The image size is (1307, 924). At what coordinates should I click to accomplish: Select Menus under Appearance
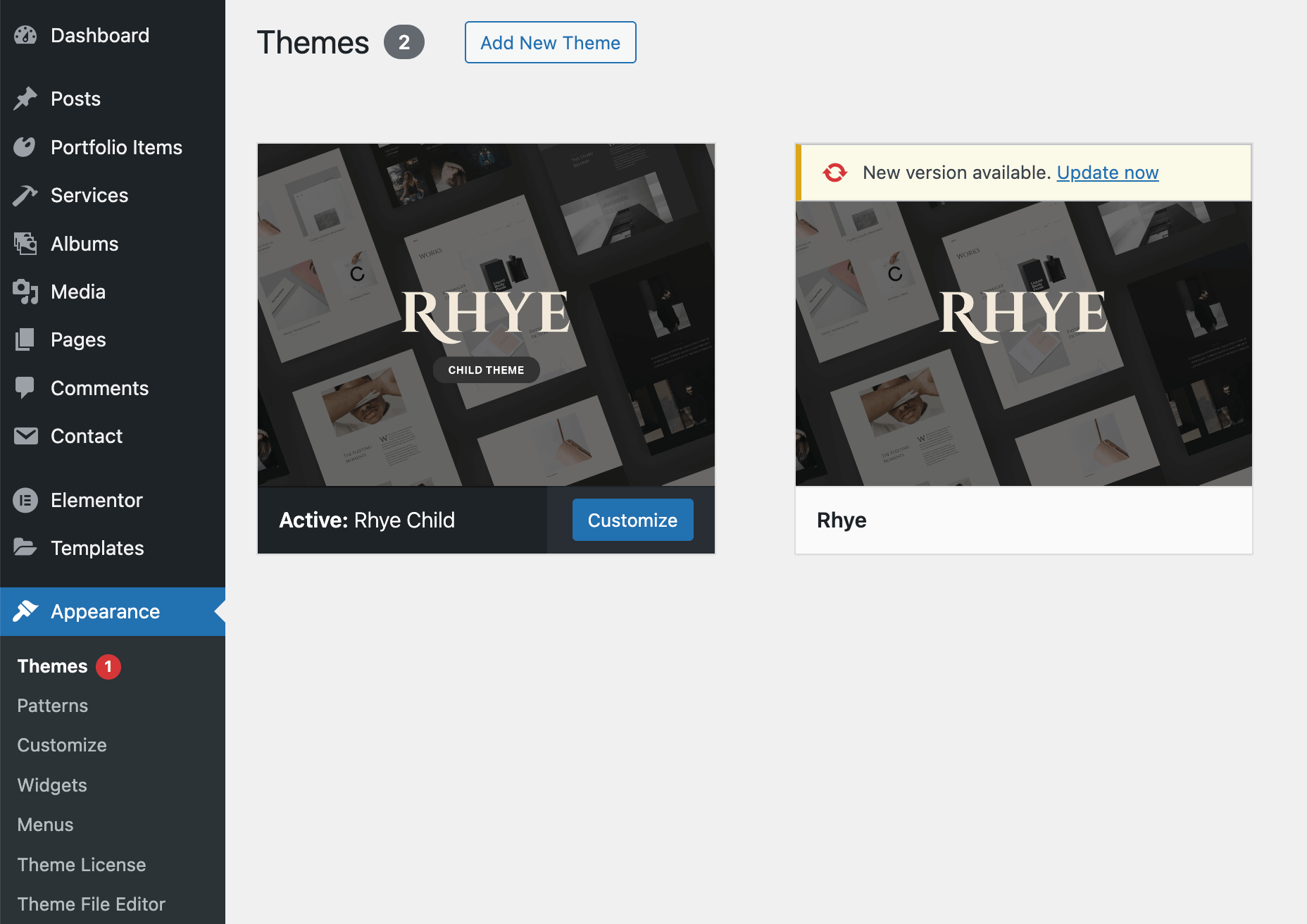pos(45,825)
